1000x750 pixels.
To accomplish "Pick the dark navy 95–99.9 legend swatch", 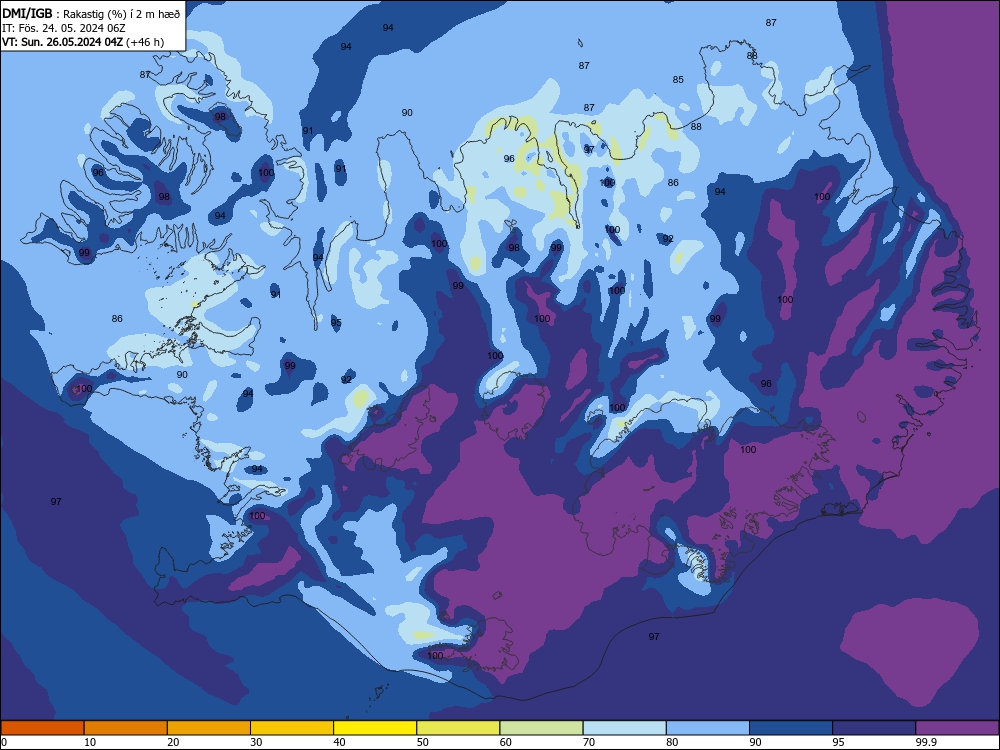I will coord(874,728).
